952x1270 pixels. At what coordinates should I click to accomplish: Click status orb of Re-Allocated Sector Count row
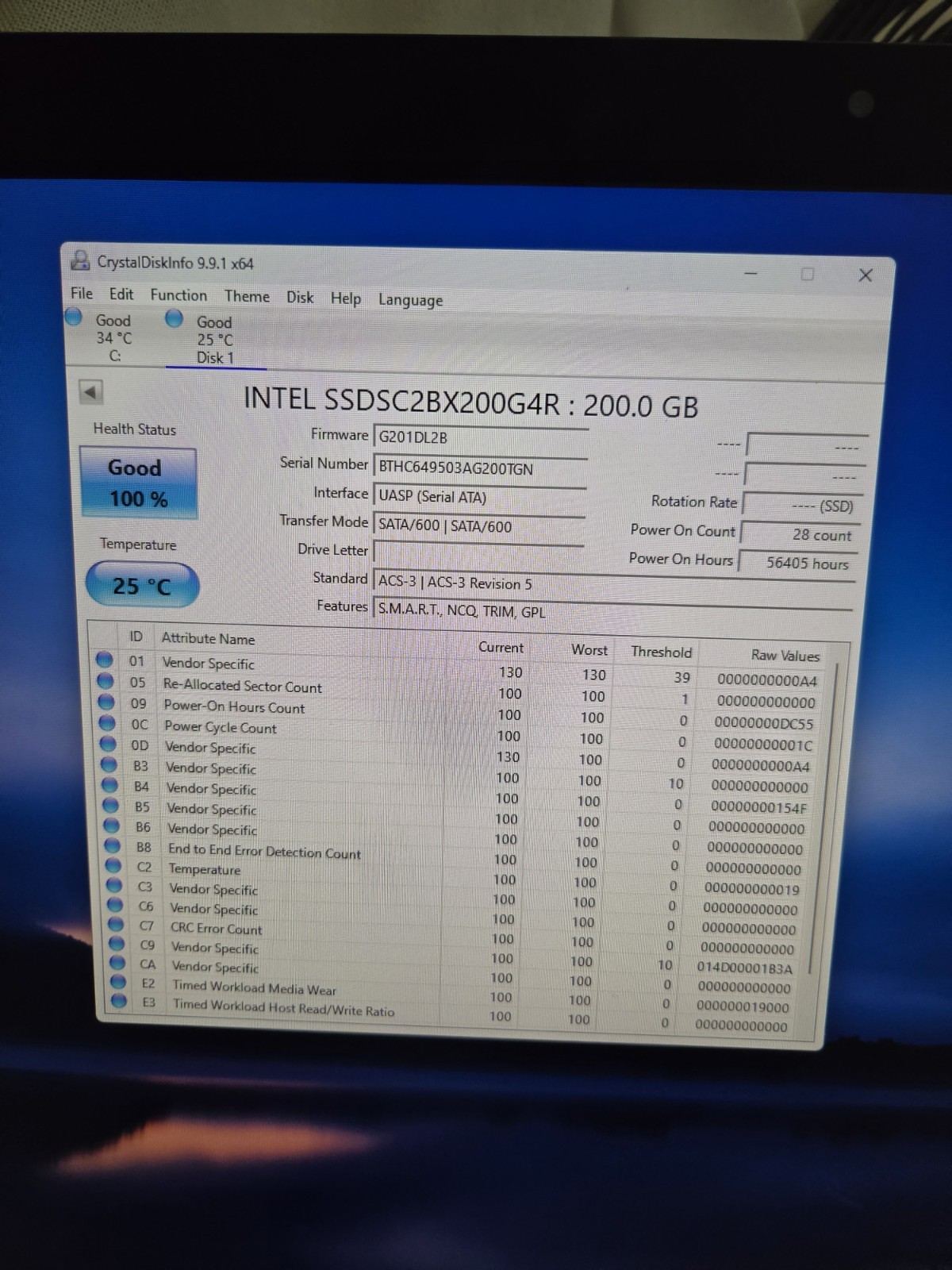point(106,681)
